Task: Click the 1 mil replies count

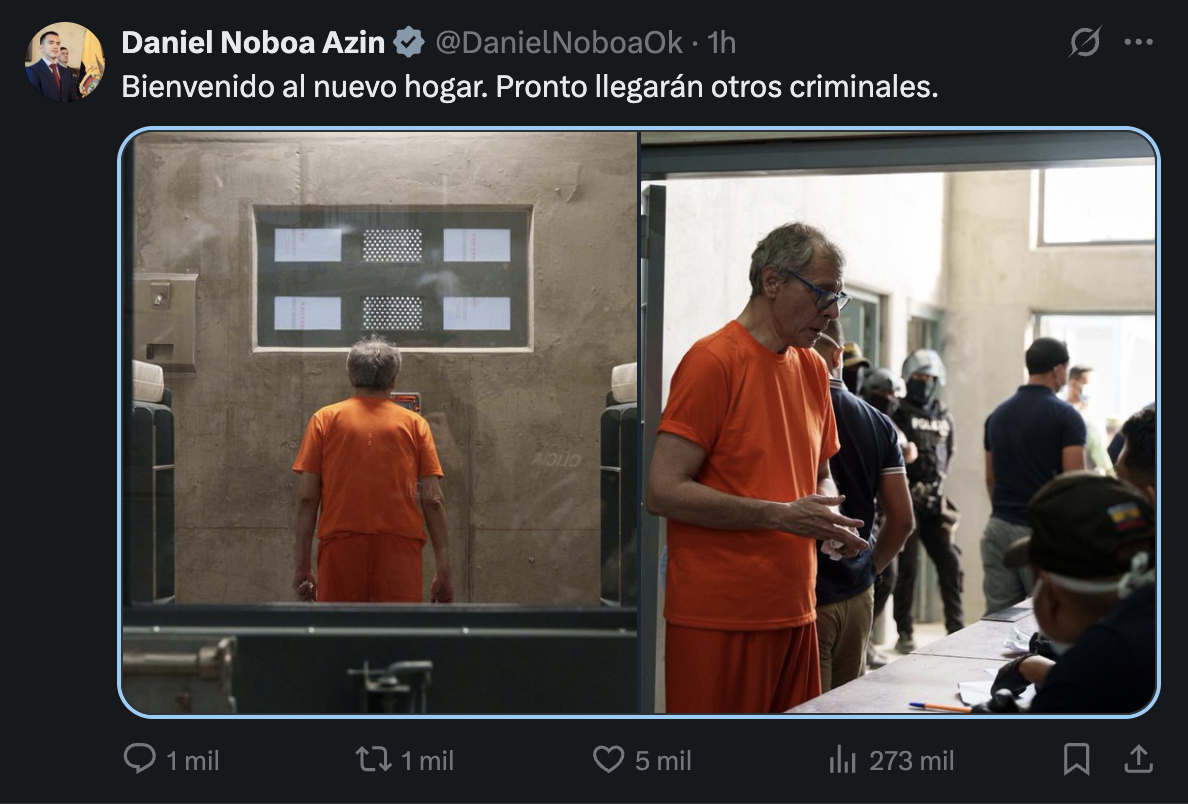Action: coord(192,761)
